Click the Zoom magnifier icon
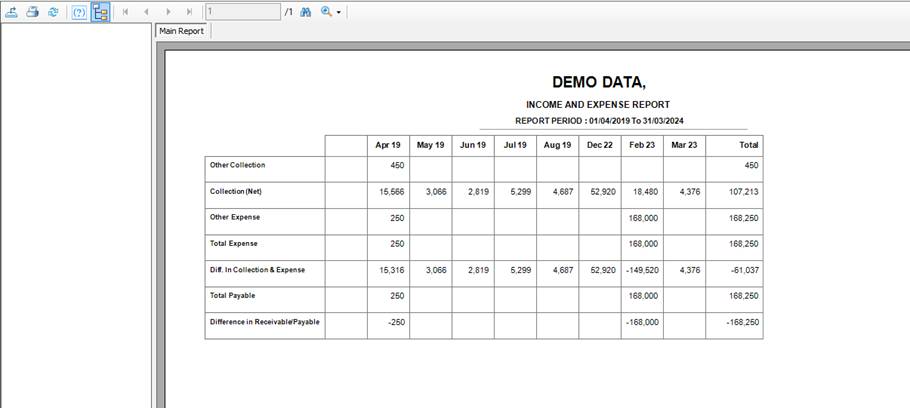Screen dimensions: 910x408 point(326,12)
